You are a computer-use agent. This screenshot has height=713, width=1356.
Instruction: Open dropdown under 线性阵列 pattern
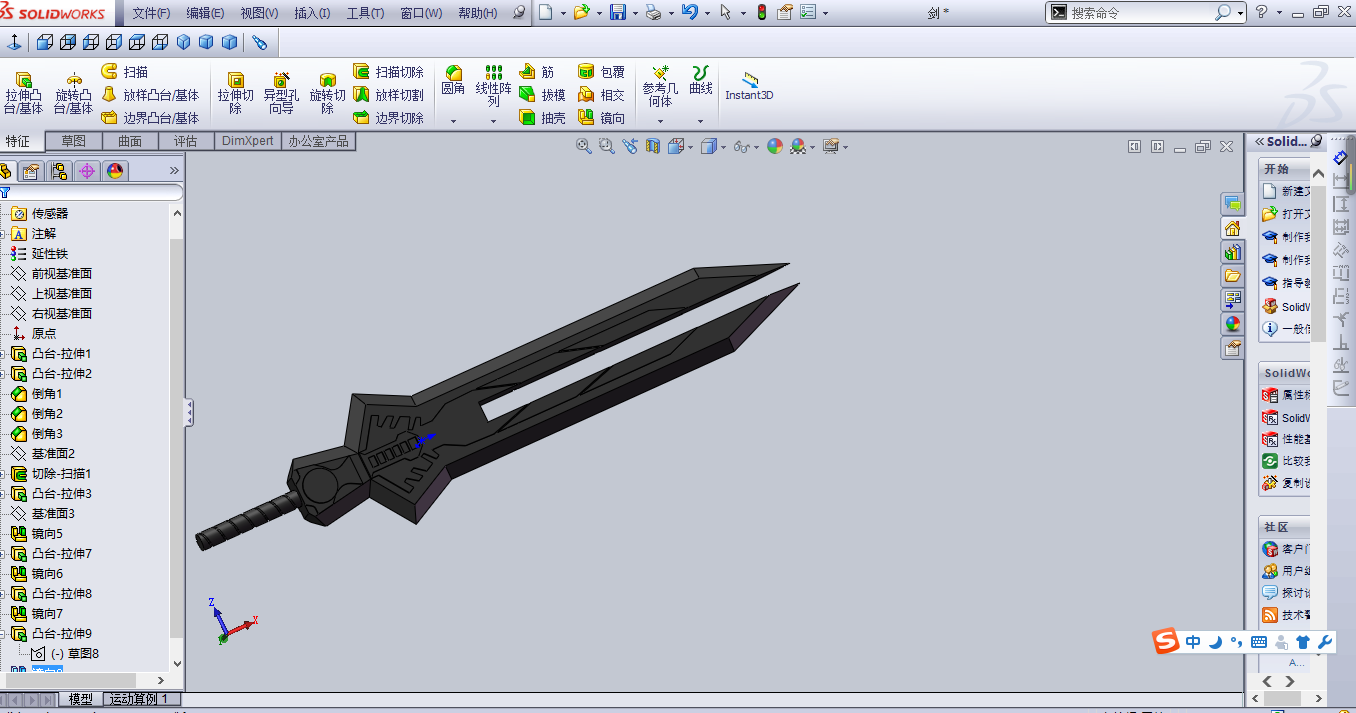(493, 121)
